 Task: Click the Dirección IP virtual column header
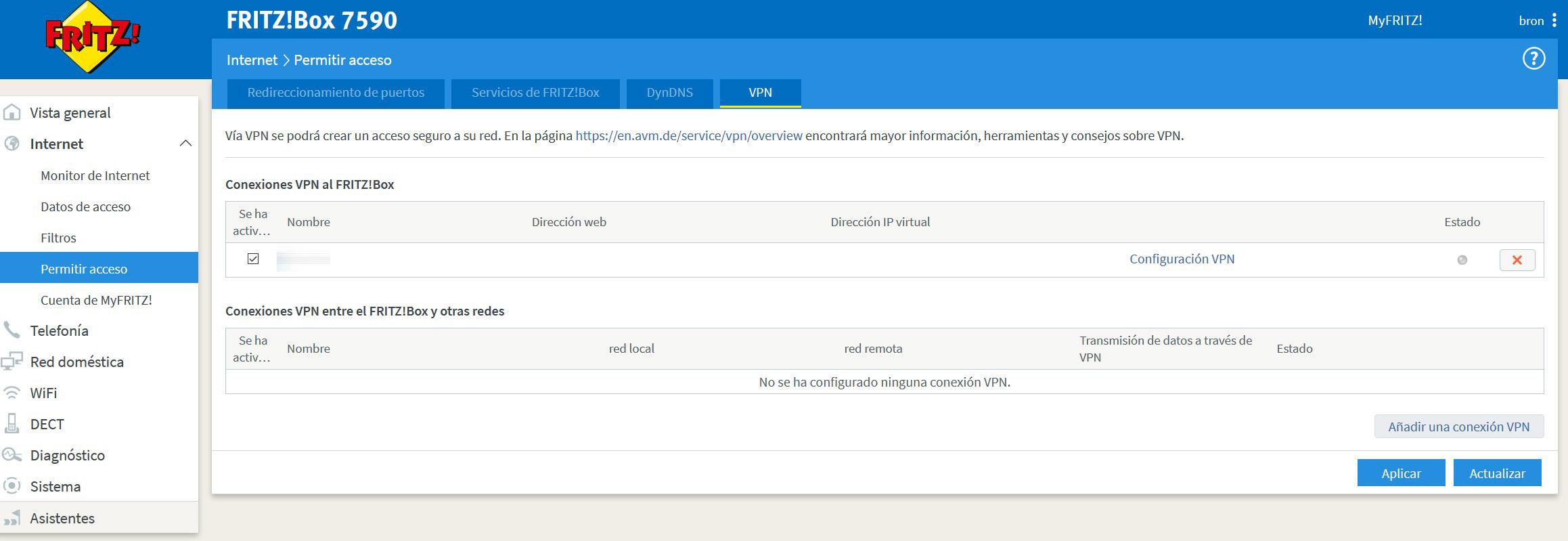[x=880, y=221]
